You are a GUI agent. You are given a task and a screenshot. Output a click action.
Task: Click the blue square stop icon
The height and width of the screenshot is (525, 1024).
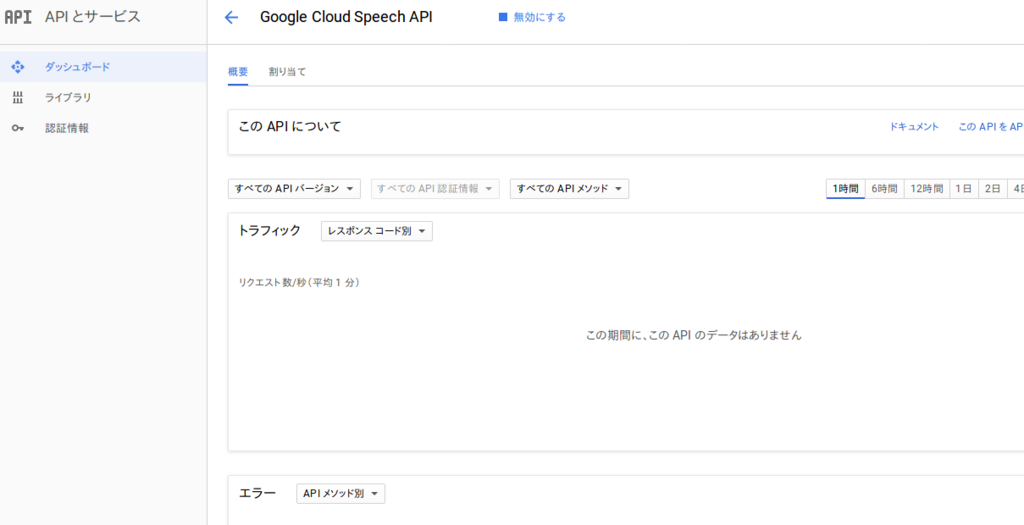pos(503,18)
